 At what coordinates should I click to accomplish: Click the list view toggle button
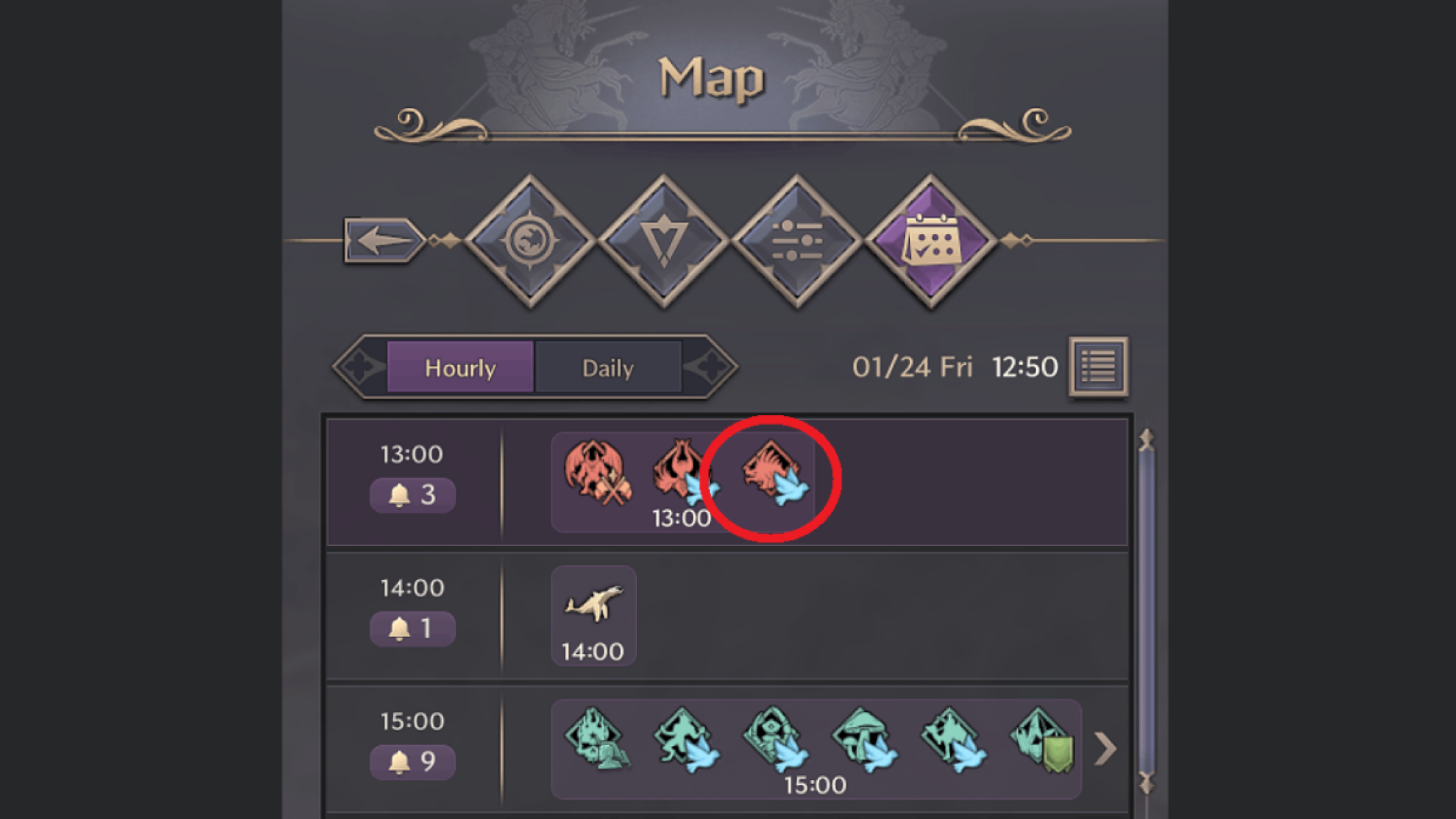[1096, 367]
